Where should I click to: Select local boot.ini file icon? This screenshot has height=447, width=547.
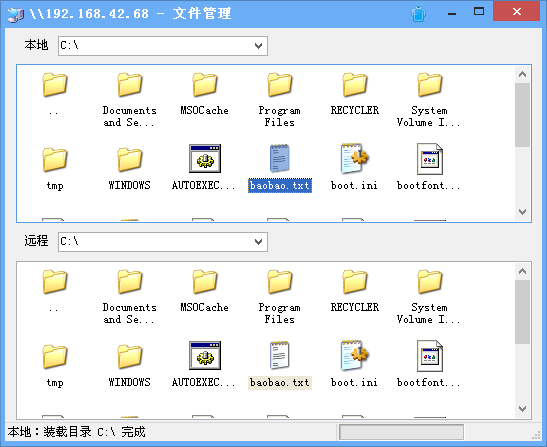coord(354,159)
